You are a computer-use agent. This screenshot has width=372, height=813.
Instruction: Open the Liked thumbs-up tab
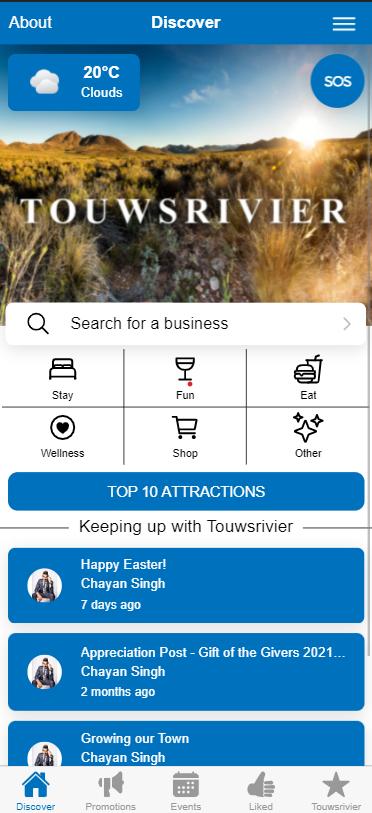tap(261, 791)
